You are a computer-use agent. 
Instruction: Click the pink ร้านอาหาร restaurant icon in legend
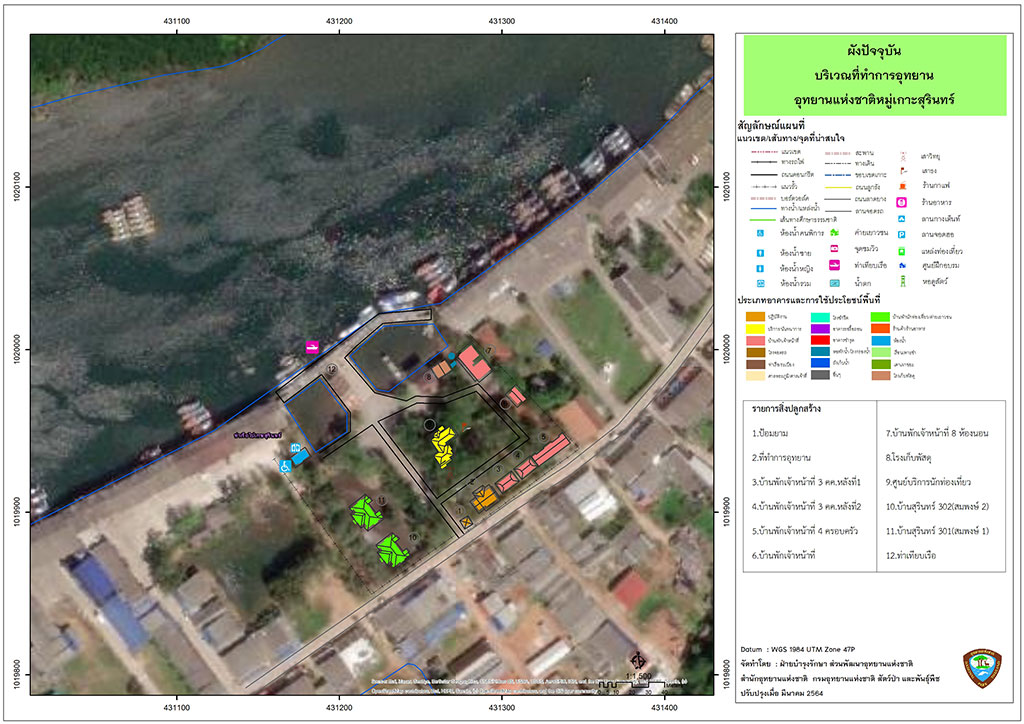tap(902, 202)
